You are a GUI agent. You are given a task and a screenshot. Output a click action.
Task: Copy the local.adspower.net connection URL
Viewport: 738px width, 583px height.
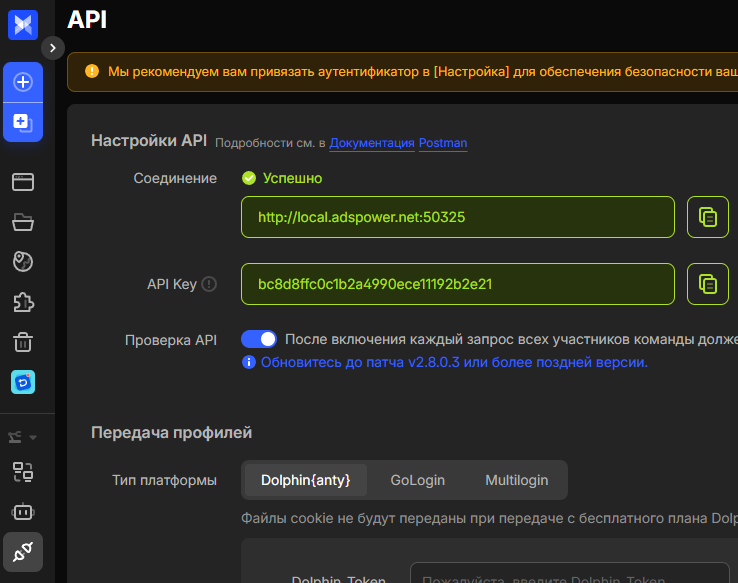click(x=708, y=217)
